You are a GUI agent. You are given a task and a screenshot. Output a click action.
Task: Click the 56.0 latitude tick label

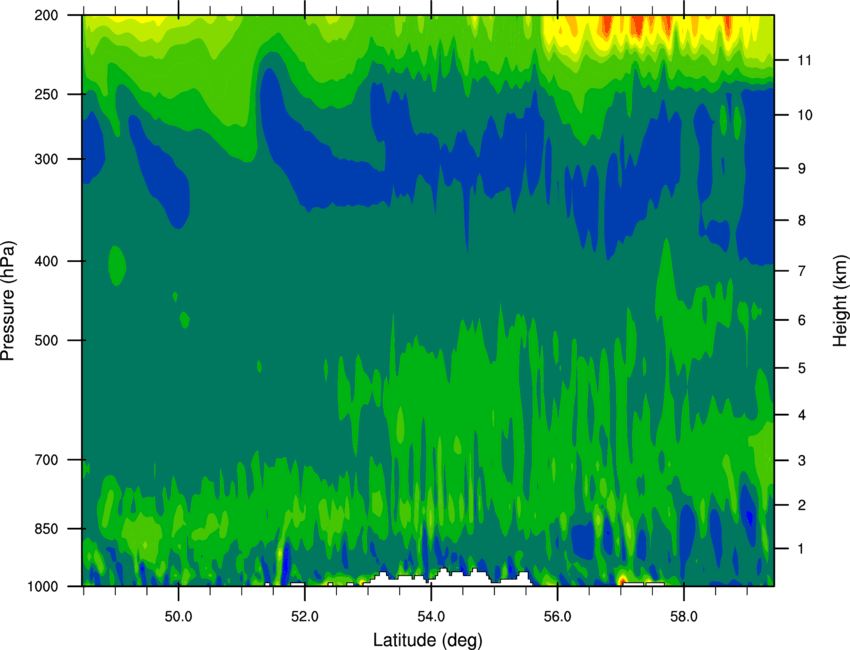point(558,617)
